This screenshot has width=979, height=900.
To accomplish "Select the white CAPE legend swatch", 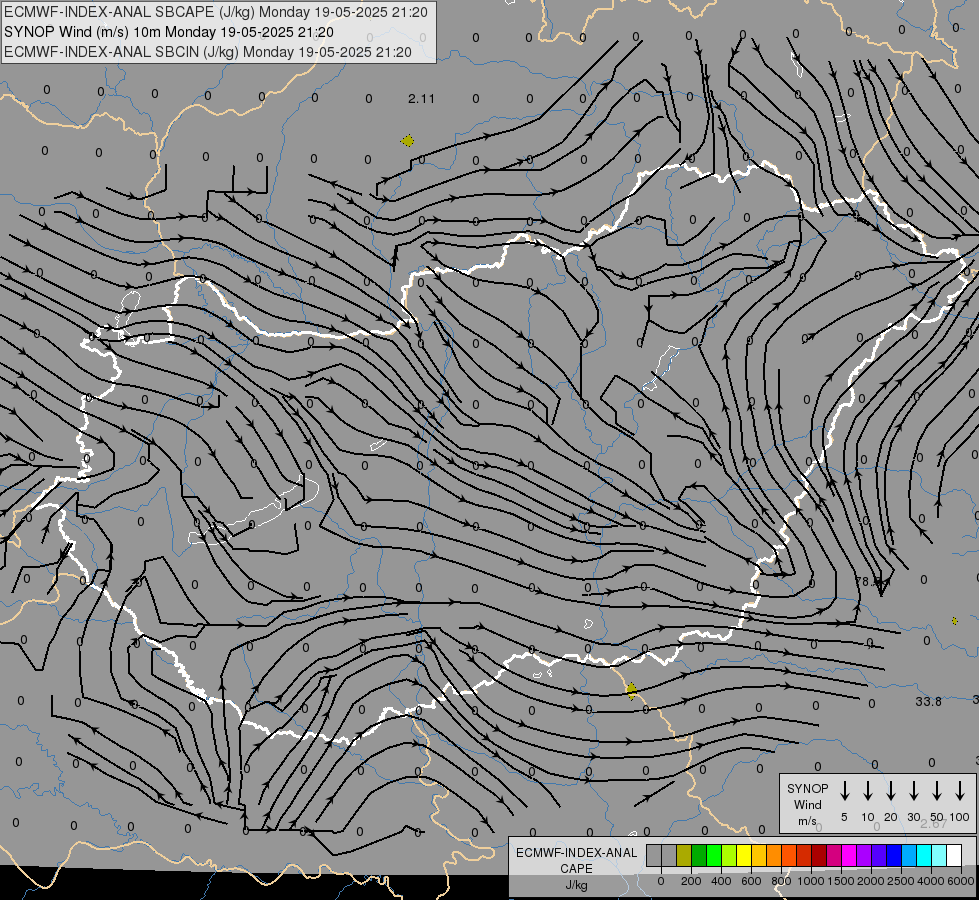I will coord(953,855).
